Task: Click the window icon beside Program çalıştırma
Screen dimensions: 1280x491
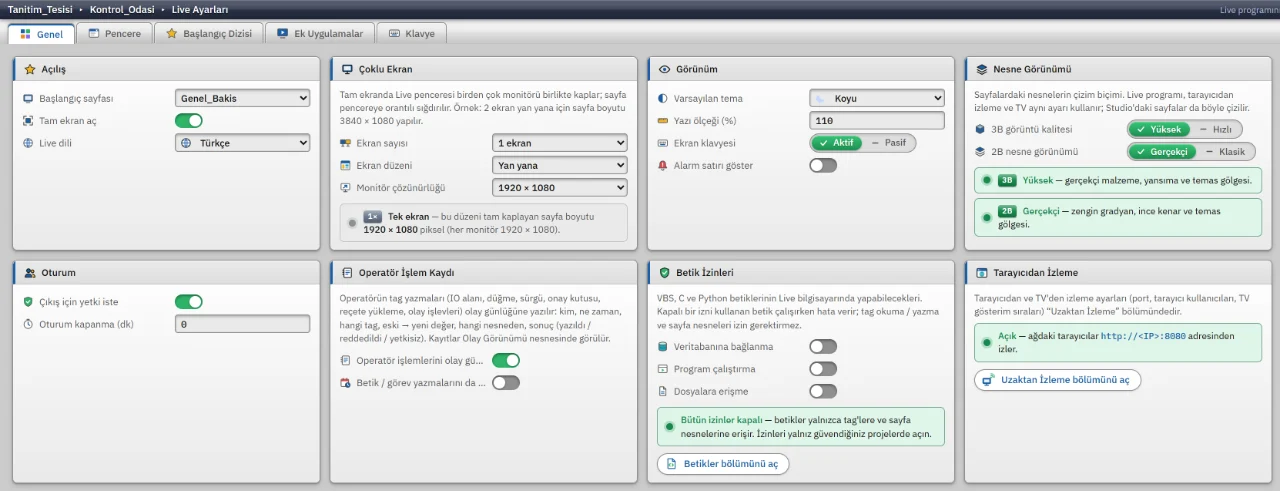Action: (x=662, y=369)
